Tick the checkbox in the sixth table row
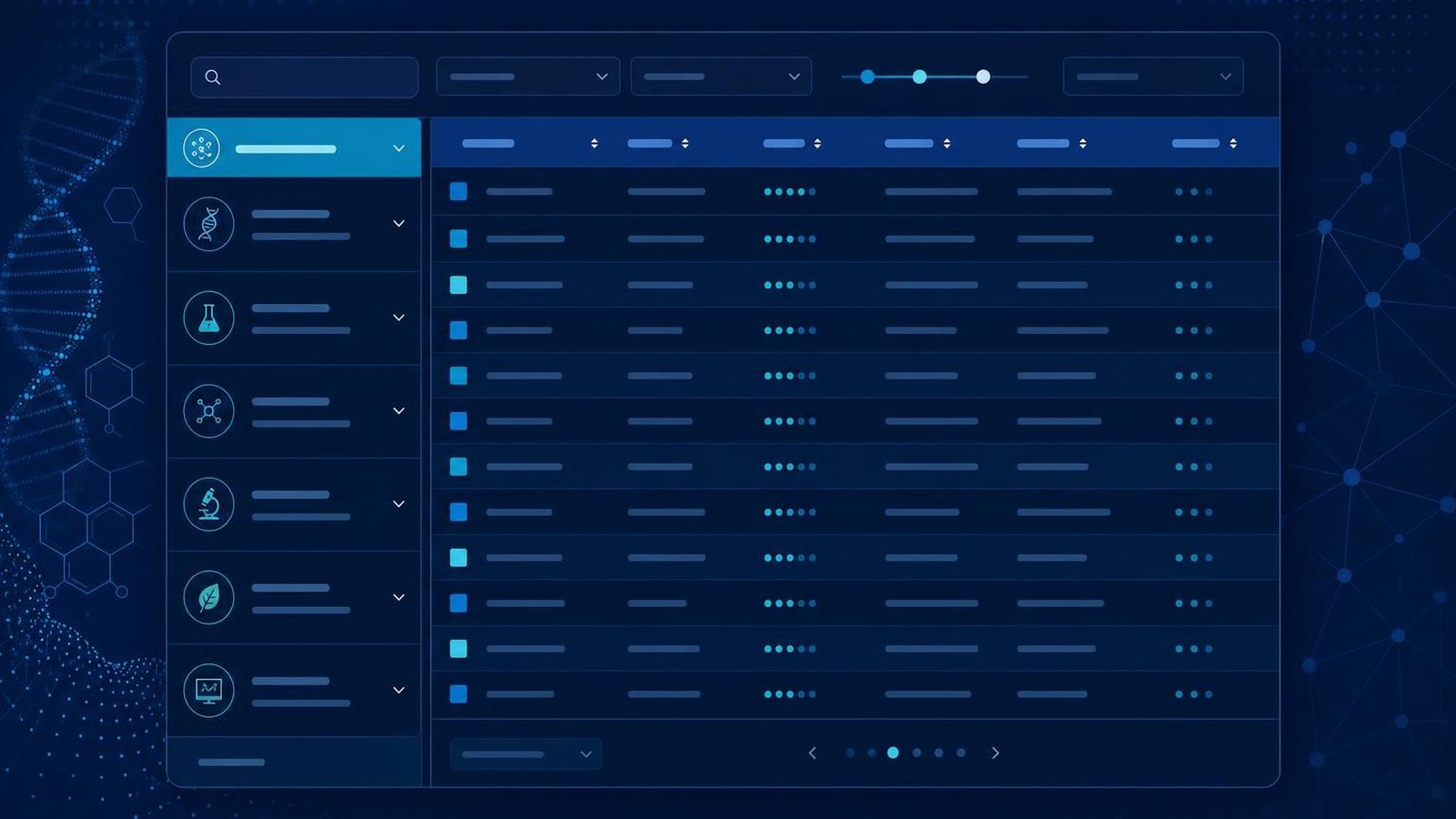The image size is (1456, 819). pyautogui.click(x=459, y=421)
